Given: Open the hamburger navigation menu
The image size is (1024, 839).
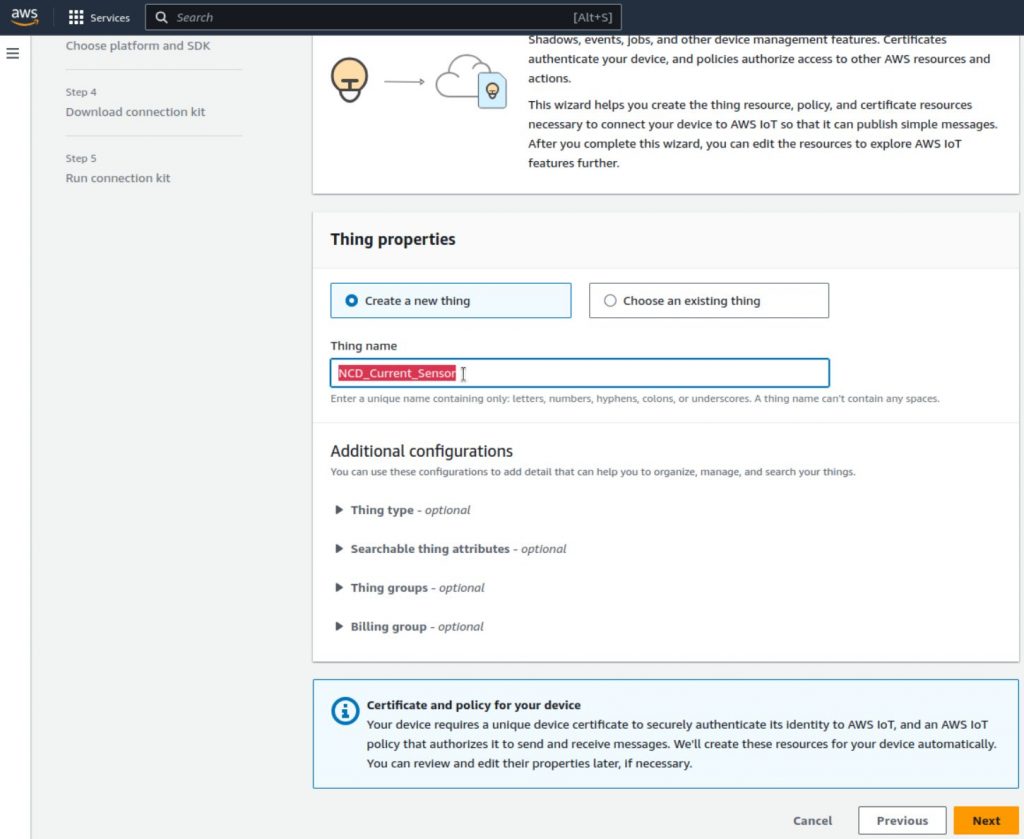Looking at the screenshot, I should pyautogui.click(x=13, y=53).
